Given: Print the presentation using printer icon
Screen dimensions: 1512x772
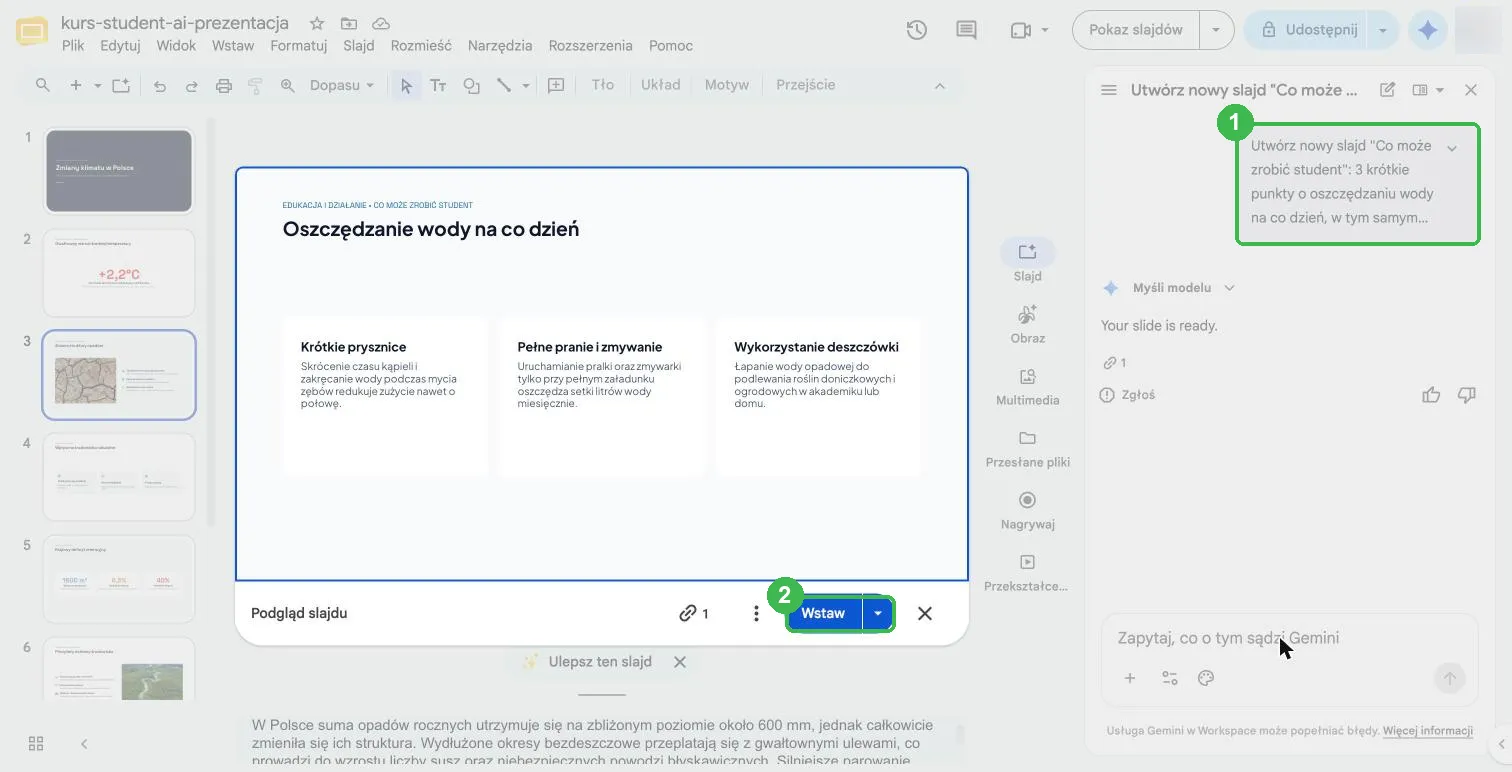Looking at the screenshot, I should (x=224, y=86).
